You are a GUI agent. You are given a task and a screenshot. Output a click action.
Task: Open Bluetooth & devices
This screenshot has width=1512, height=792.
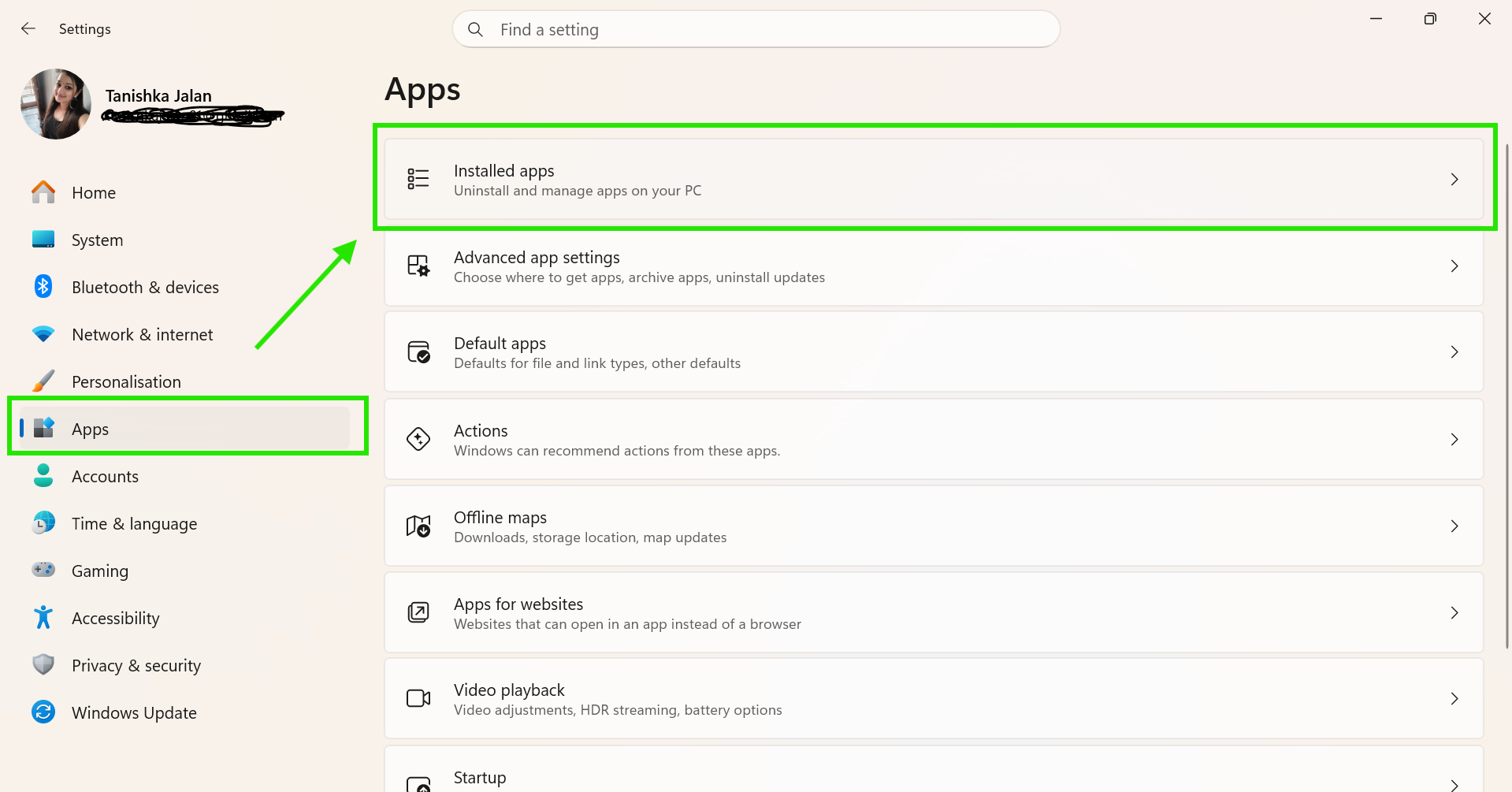click(x=183, y=287)
